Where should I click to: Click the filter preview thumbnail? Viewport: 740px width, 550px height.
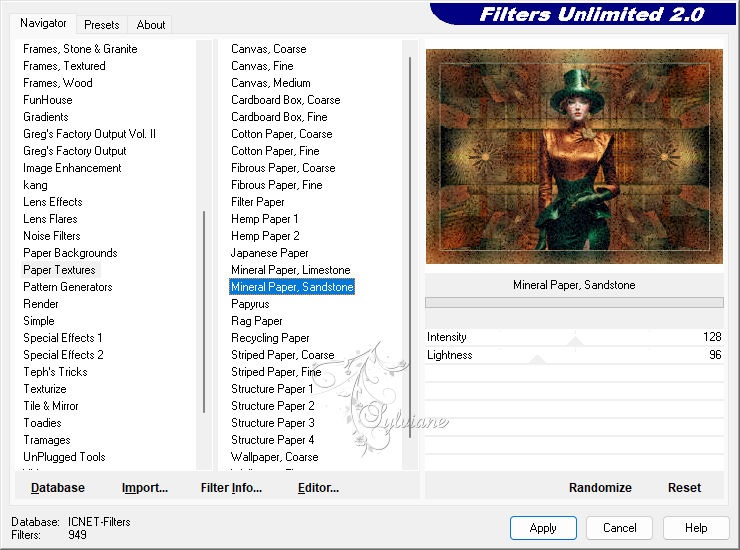click(x=574, y=156)
